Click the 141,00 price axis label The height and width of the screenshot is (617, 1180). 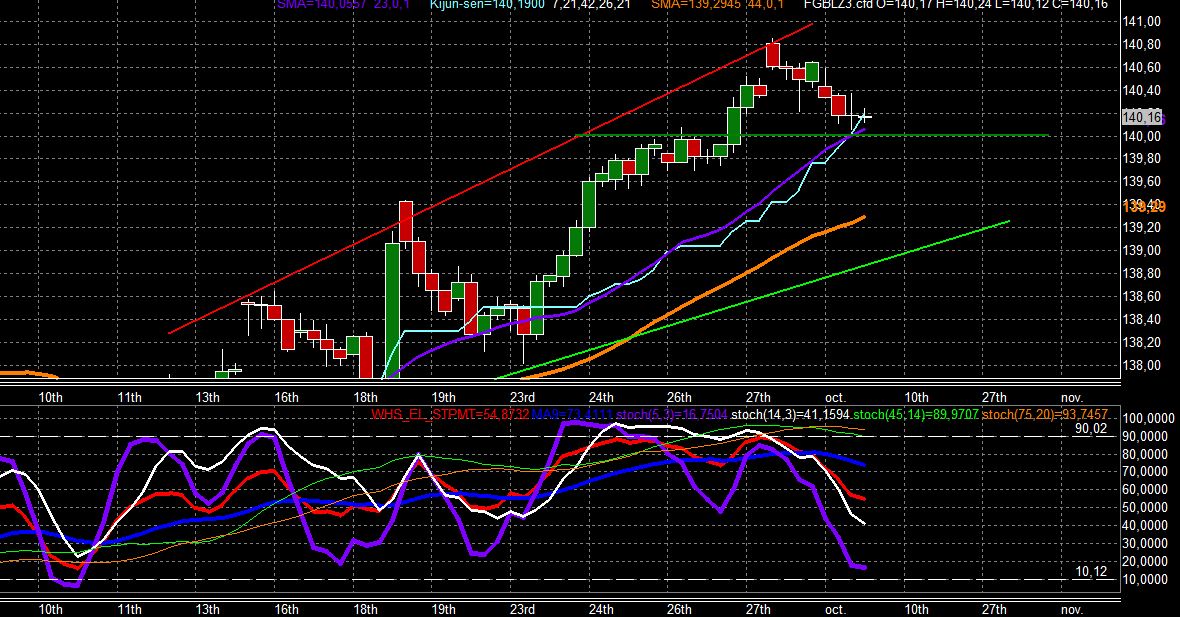1141,22
